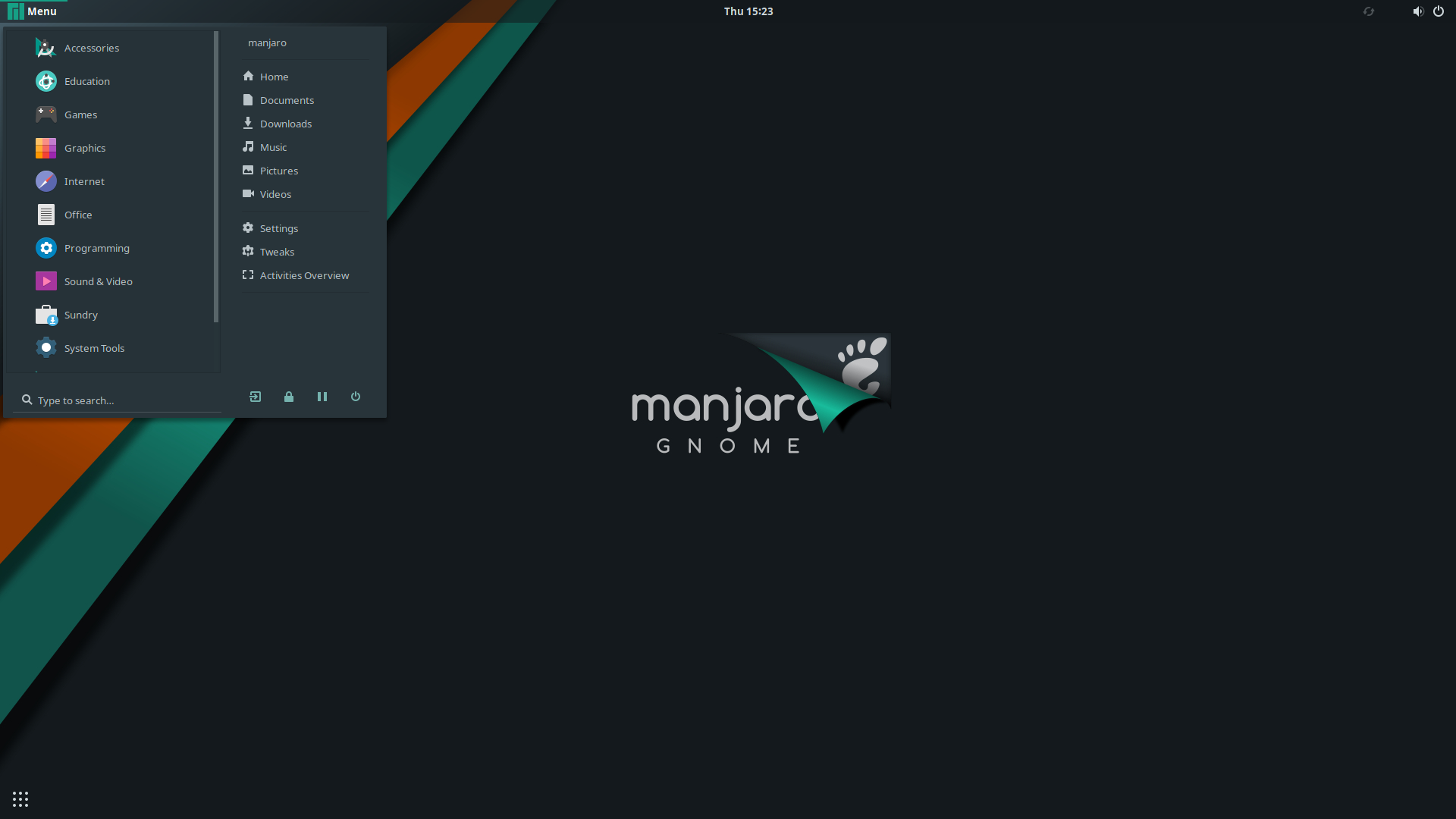Click the lock screen icon
This screenshot has width=1456, height=819.
(x=288, y=396)
